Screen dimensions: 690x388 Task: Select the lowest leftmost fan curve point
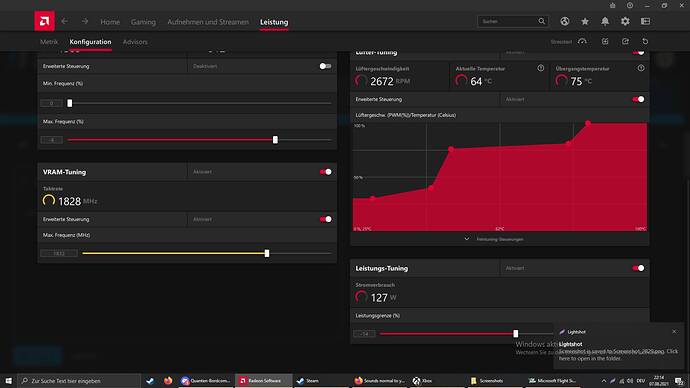pyautogui.click(x=372, y=198)
